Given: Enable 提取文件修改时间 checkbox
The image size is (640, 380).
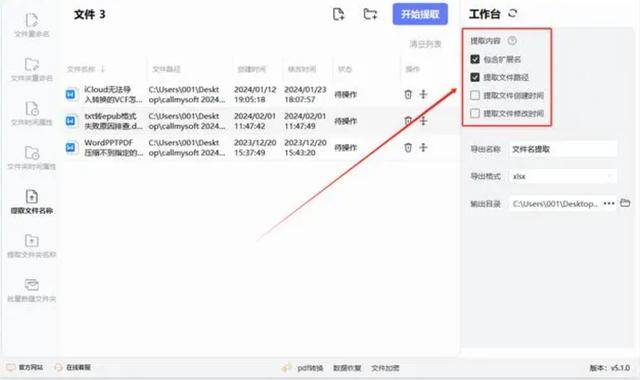Looking at the screenshot, I should tap(475, 113).
